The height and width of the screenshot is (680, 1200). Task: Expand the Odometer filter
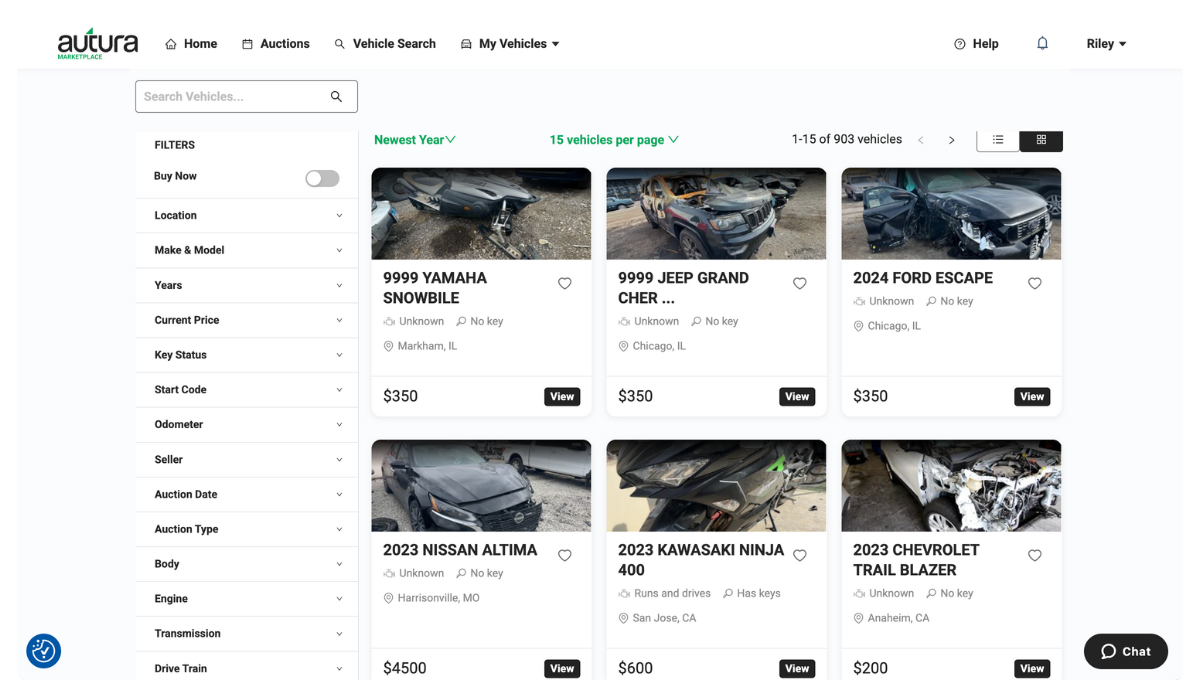click(x=247, y=425)
